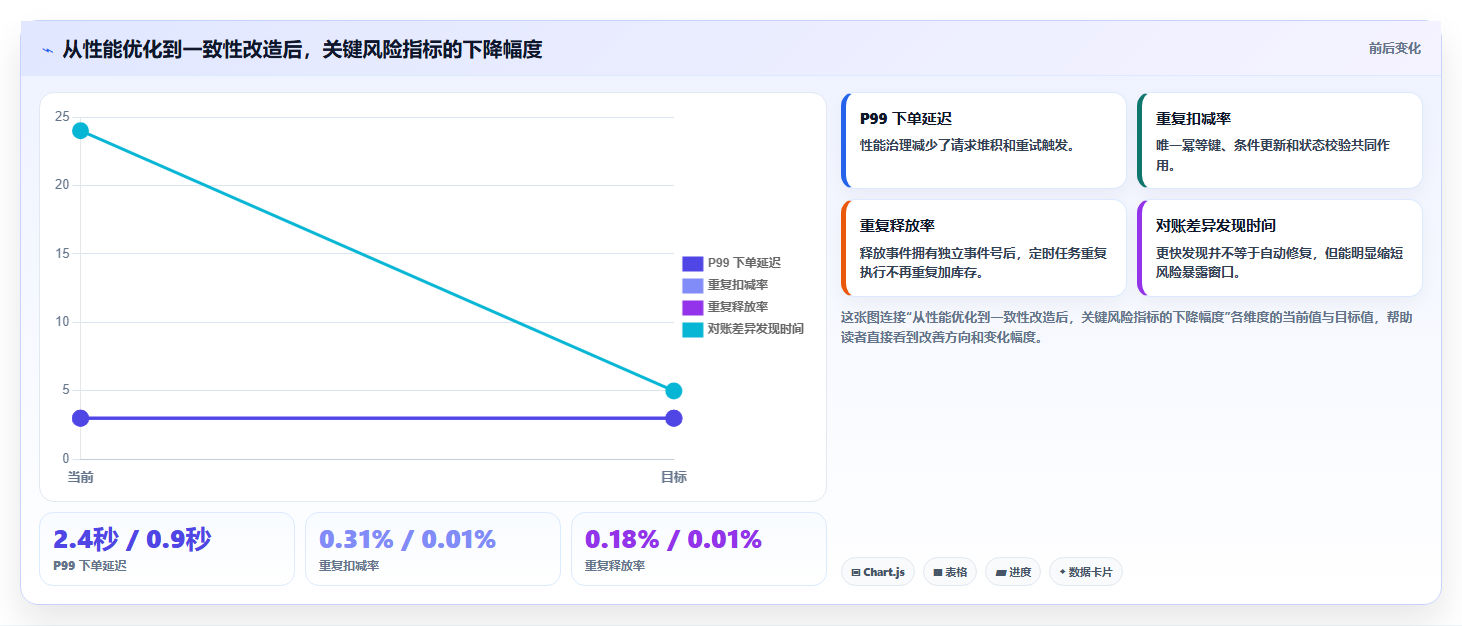Click the 当前 x-axis label
1462x626 pixels.
coord(81,478)
